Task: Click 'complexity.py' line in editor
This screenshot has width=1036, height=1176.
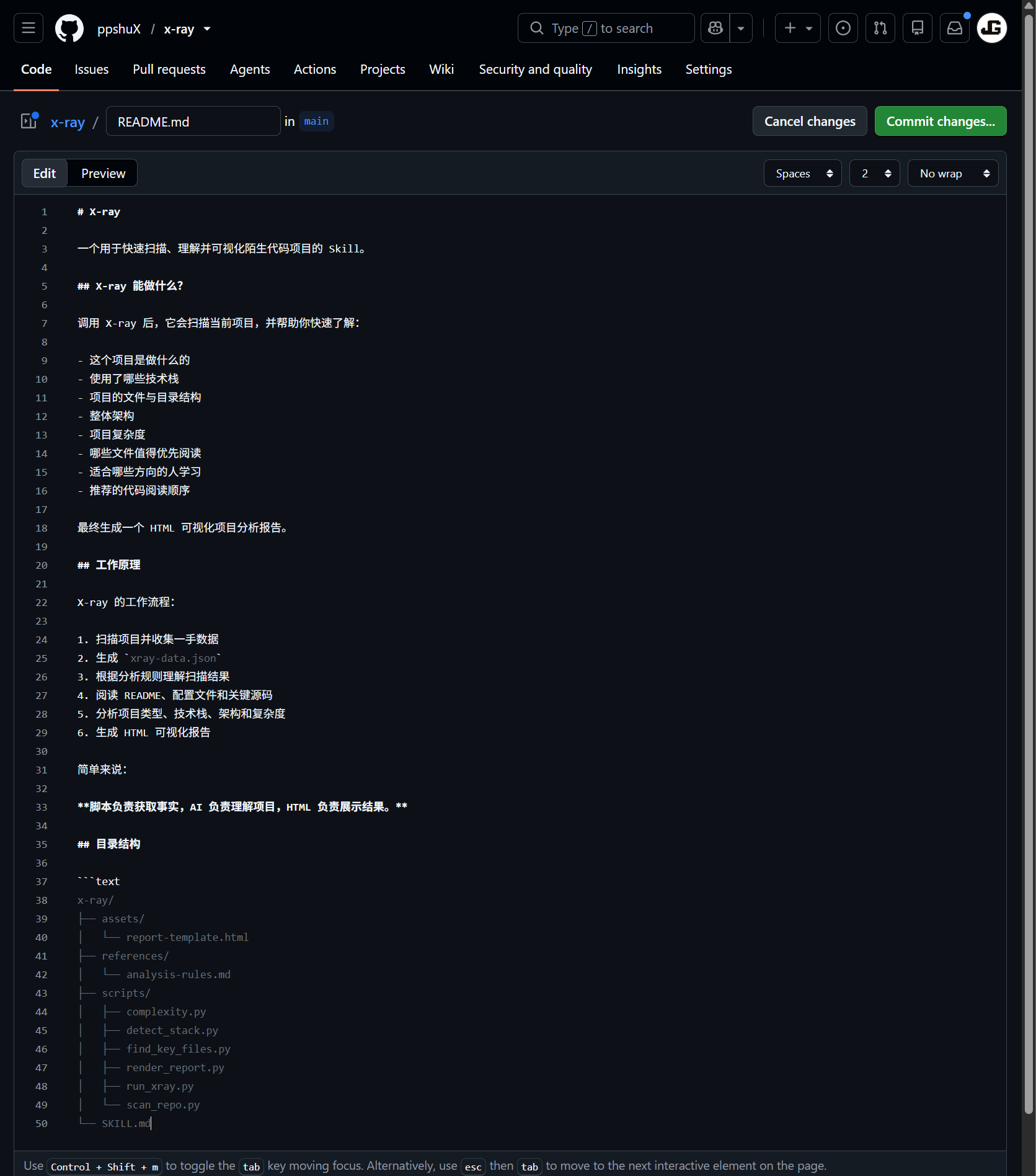Action: click(x=166, y=1012)
